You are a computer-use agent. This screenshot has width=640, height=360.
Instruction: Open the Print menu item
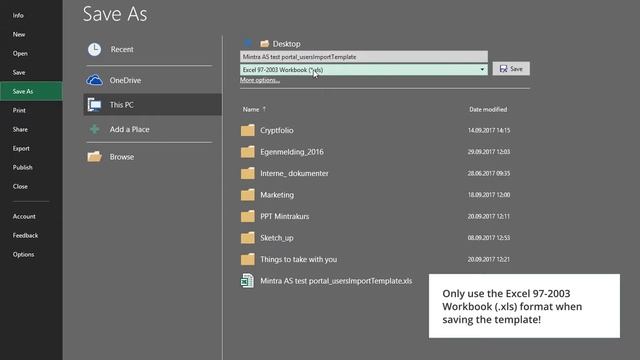19,111
